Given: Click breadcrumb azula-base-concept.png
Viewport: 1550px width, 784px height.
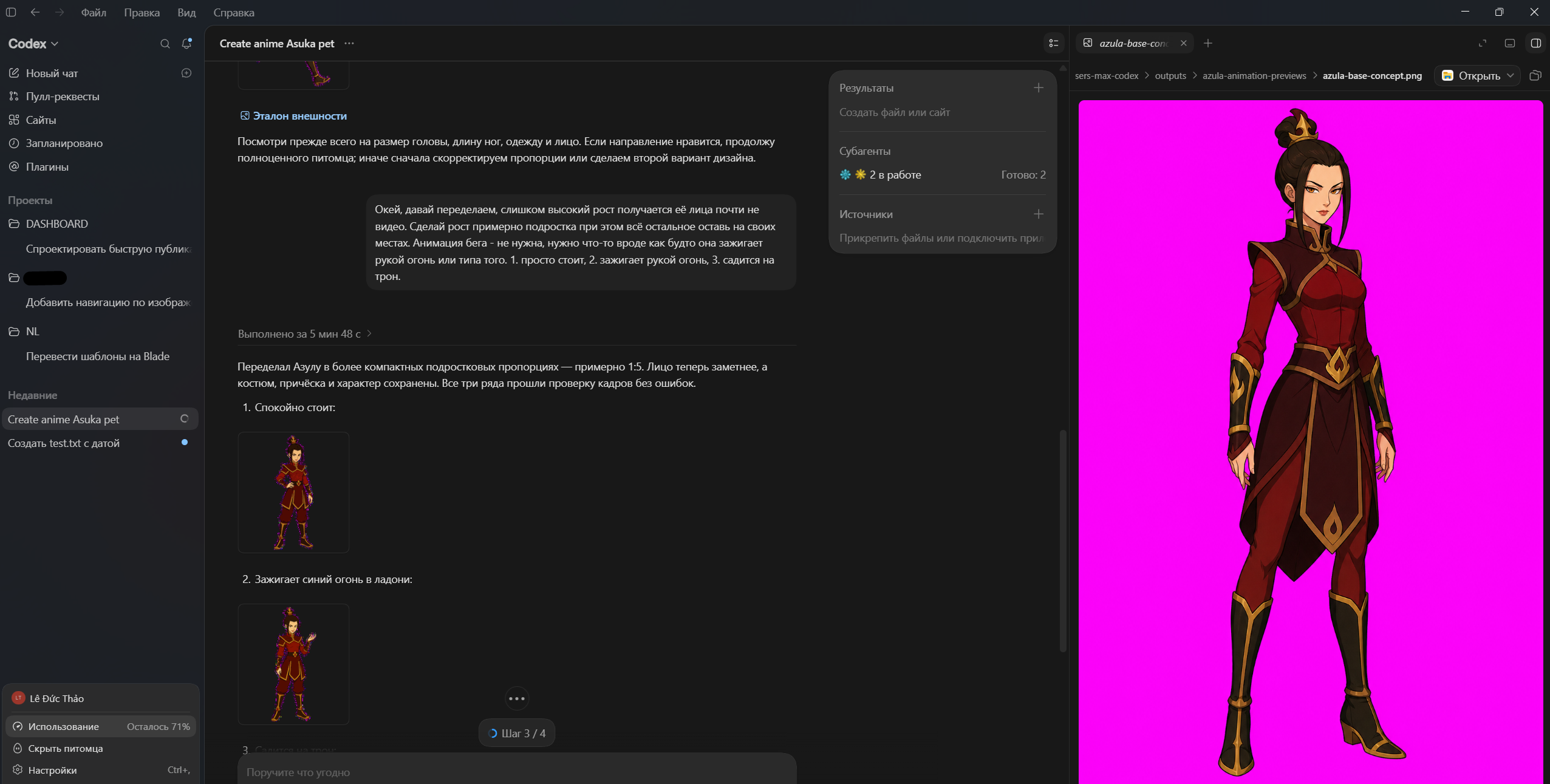Looking at the screenshot, I should point(1373,76).
